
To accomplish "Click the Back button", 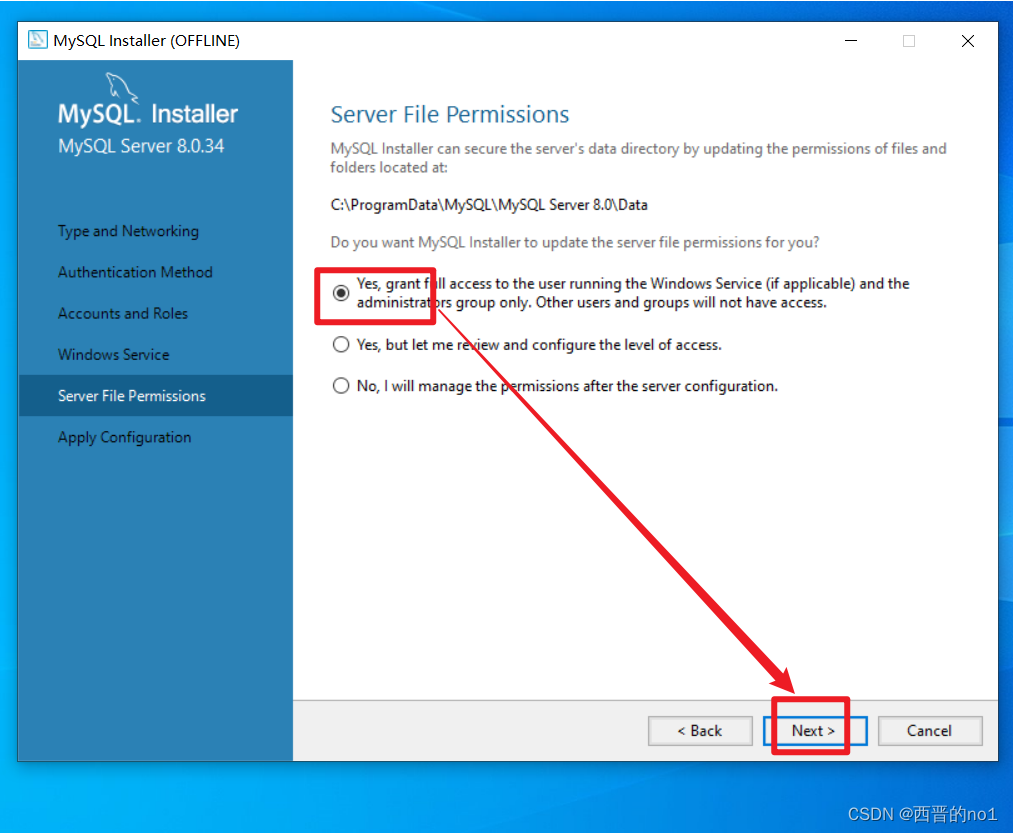I will click(700, 731).
